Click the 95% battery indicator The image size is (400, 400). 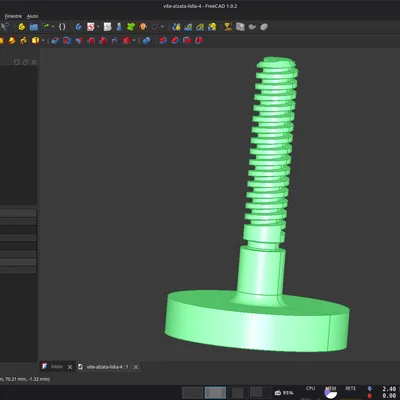tap(284, 393)
